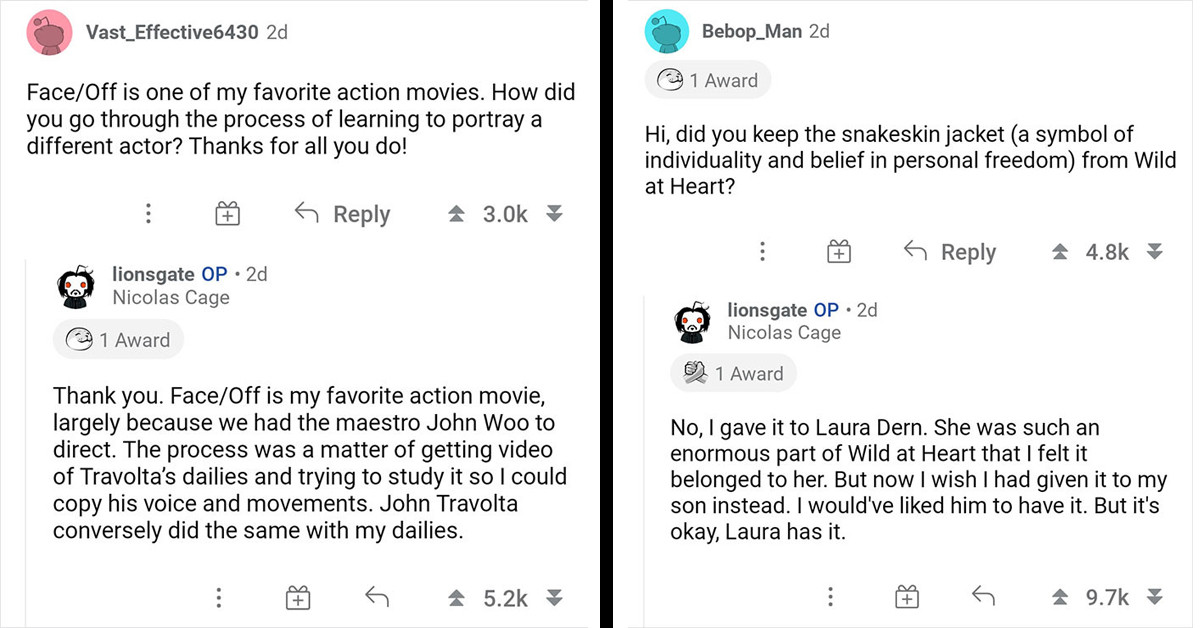Open the award list on the Face/Off answer

pos(118,339)
